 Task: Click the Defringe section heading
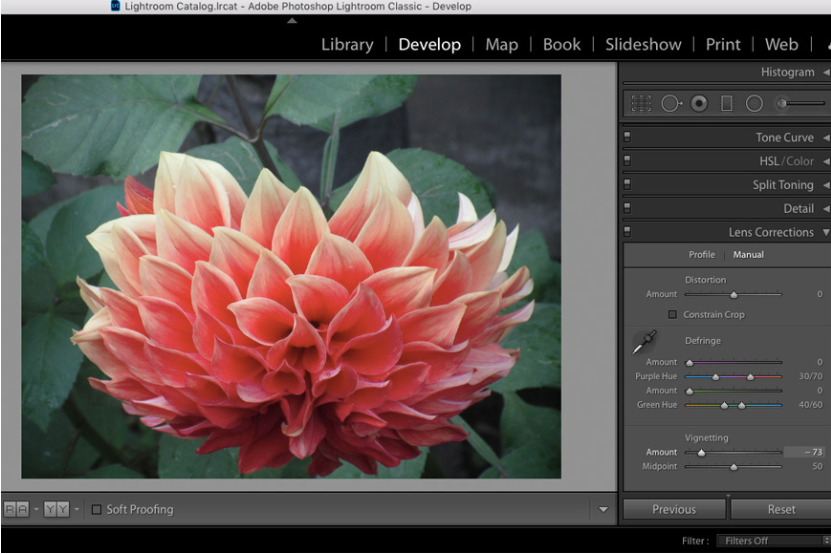[x=703, y=341]
